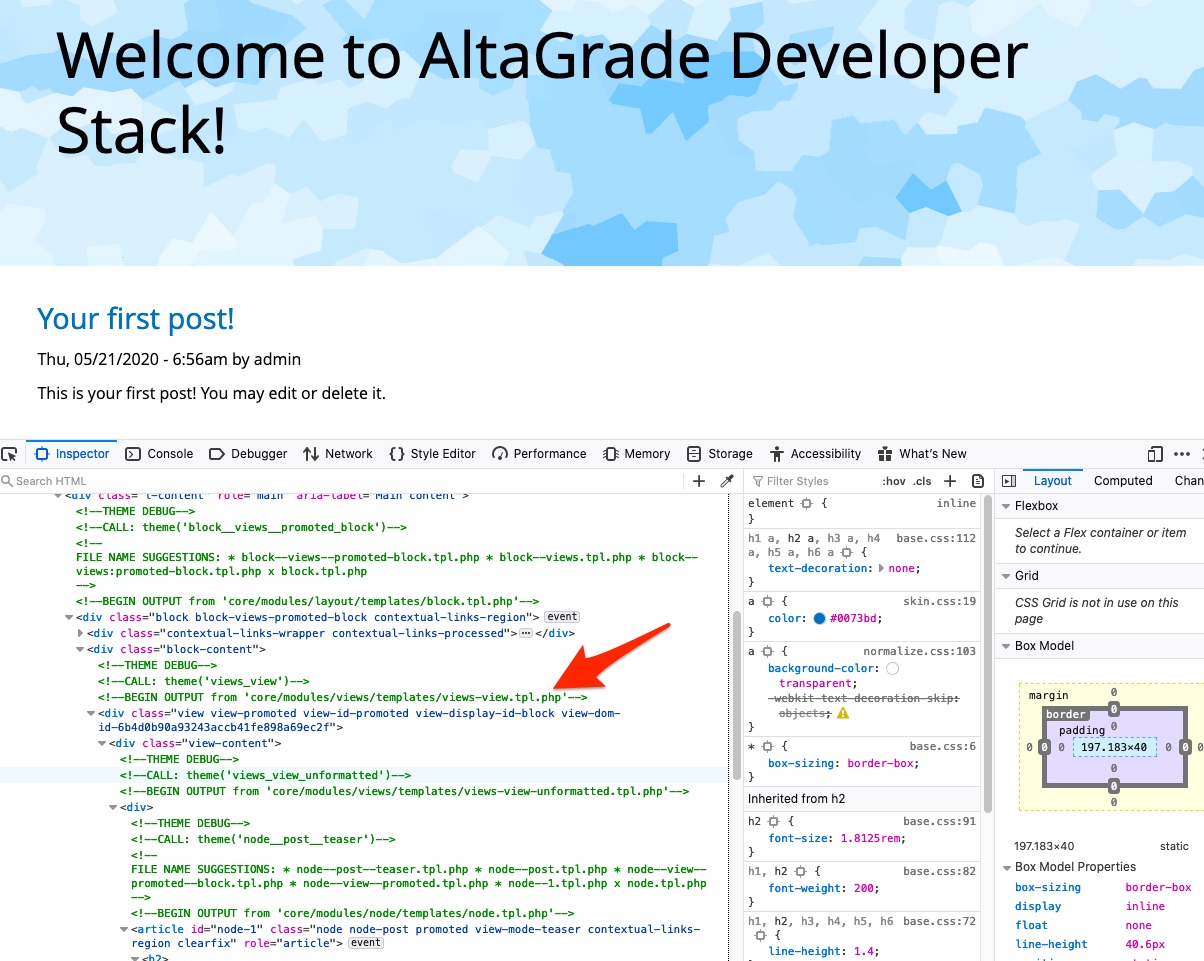1204x961 pixels.
Task: Click the highlighter icon in normalize.css:103 rule
Action: (x=768, y=651)
